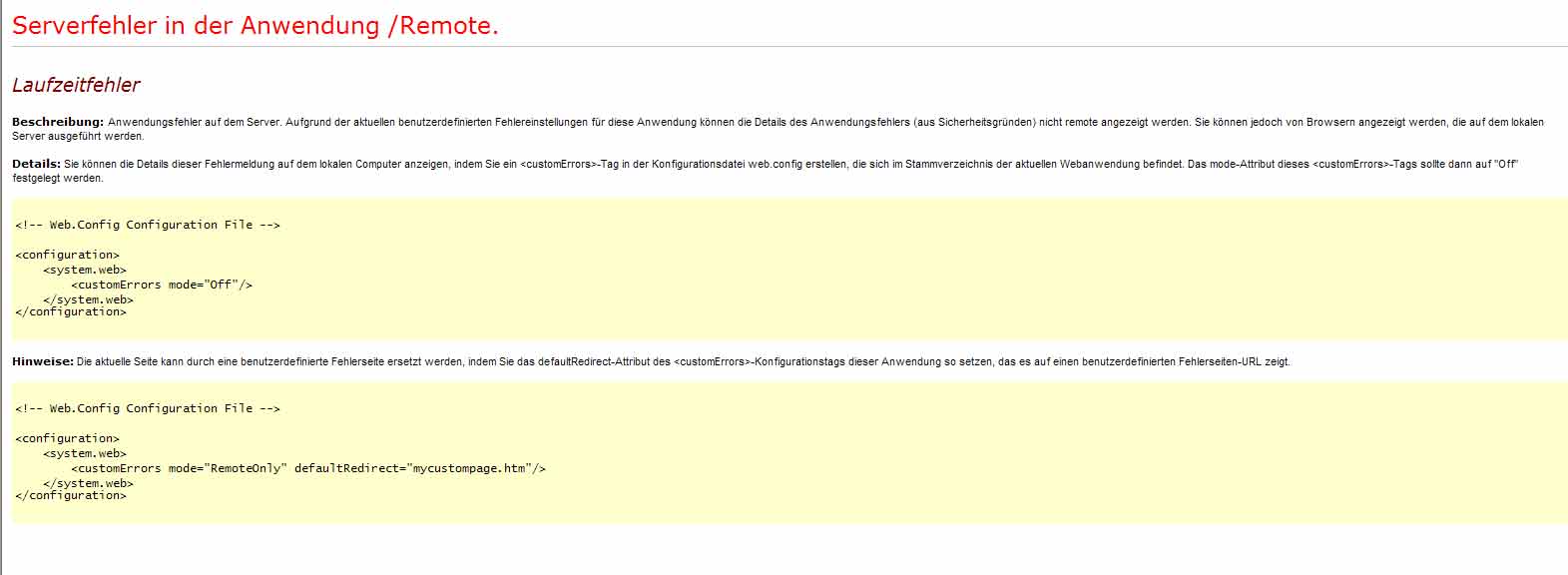The width and height of the screenshot is (1568, 575).
Task: Click the bold 'Hinweise:' label
Action: coord(43,361)
